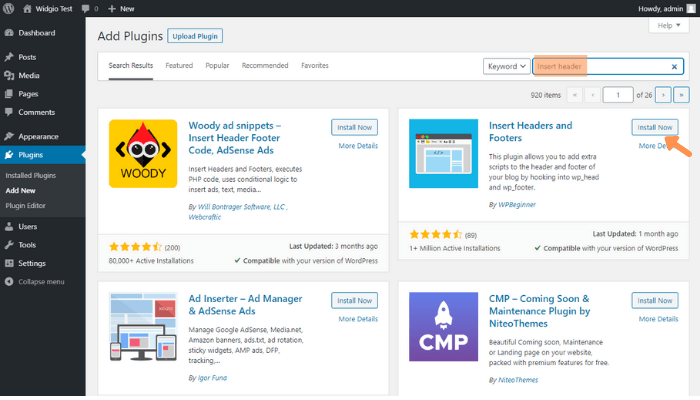Select the Plugins sidebar menu

(42, 154)
